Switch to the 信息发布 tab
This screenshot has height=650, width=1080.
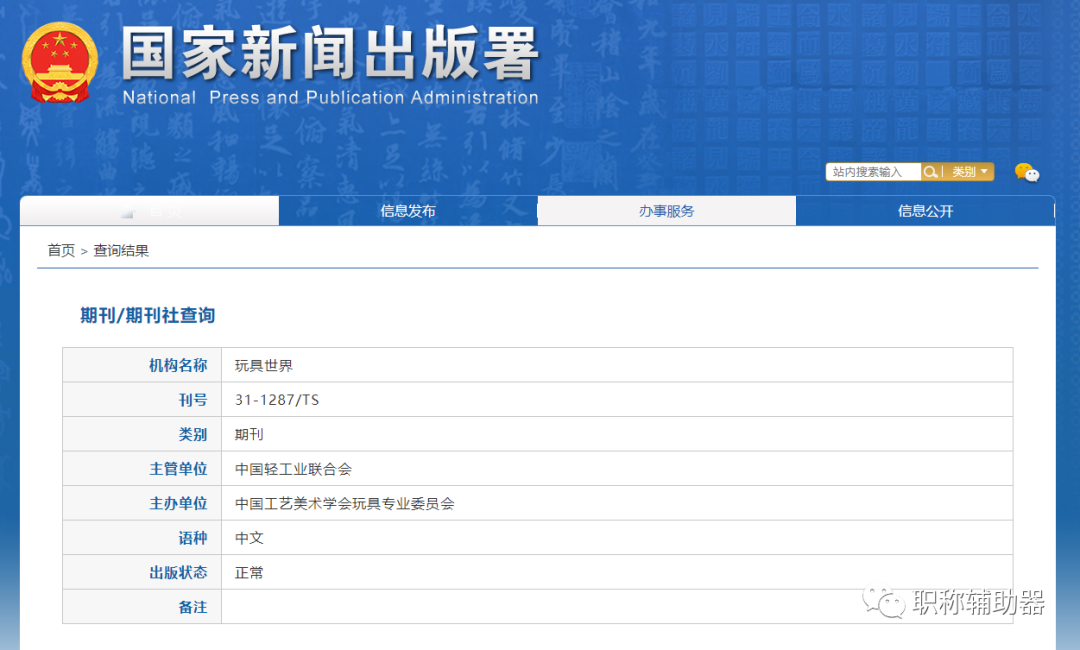pos(407,210)
